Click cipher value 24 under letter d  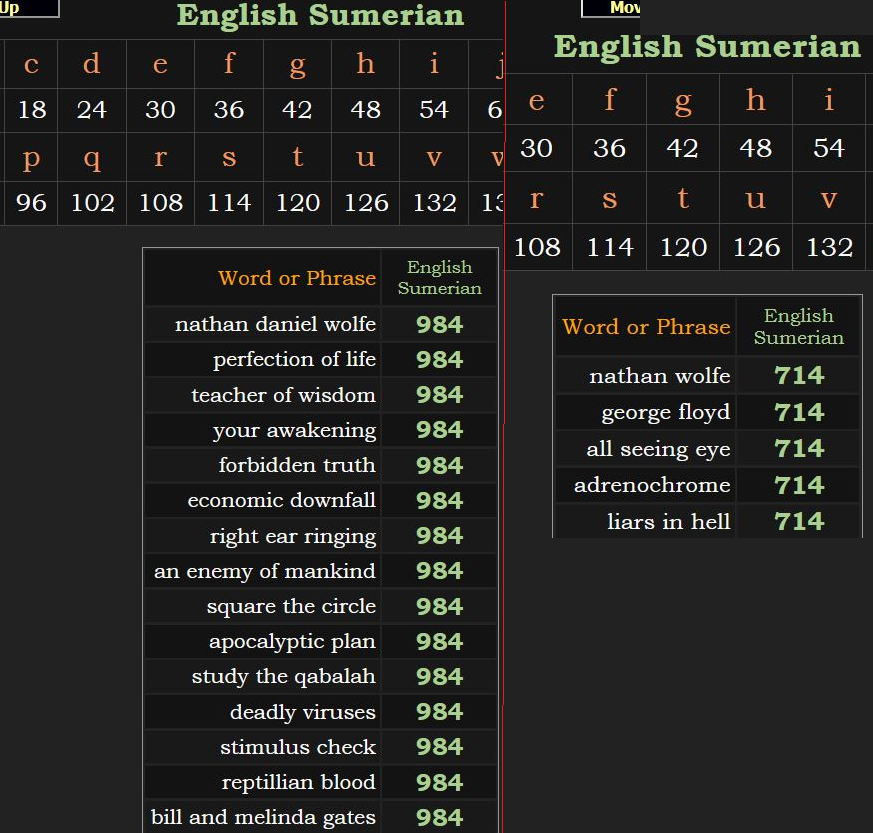(92, 110)
